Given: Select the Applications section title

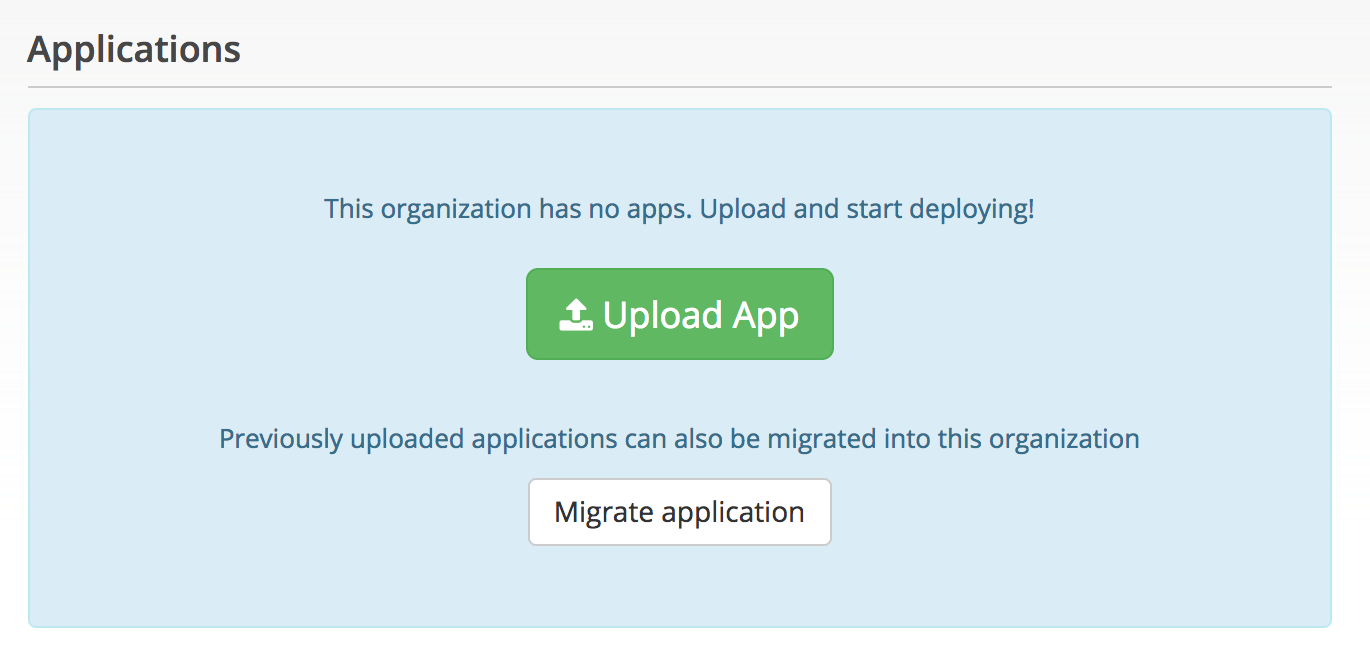Looking at the screenshot, I should (136, 48).
